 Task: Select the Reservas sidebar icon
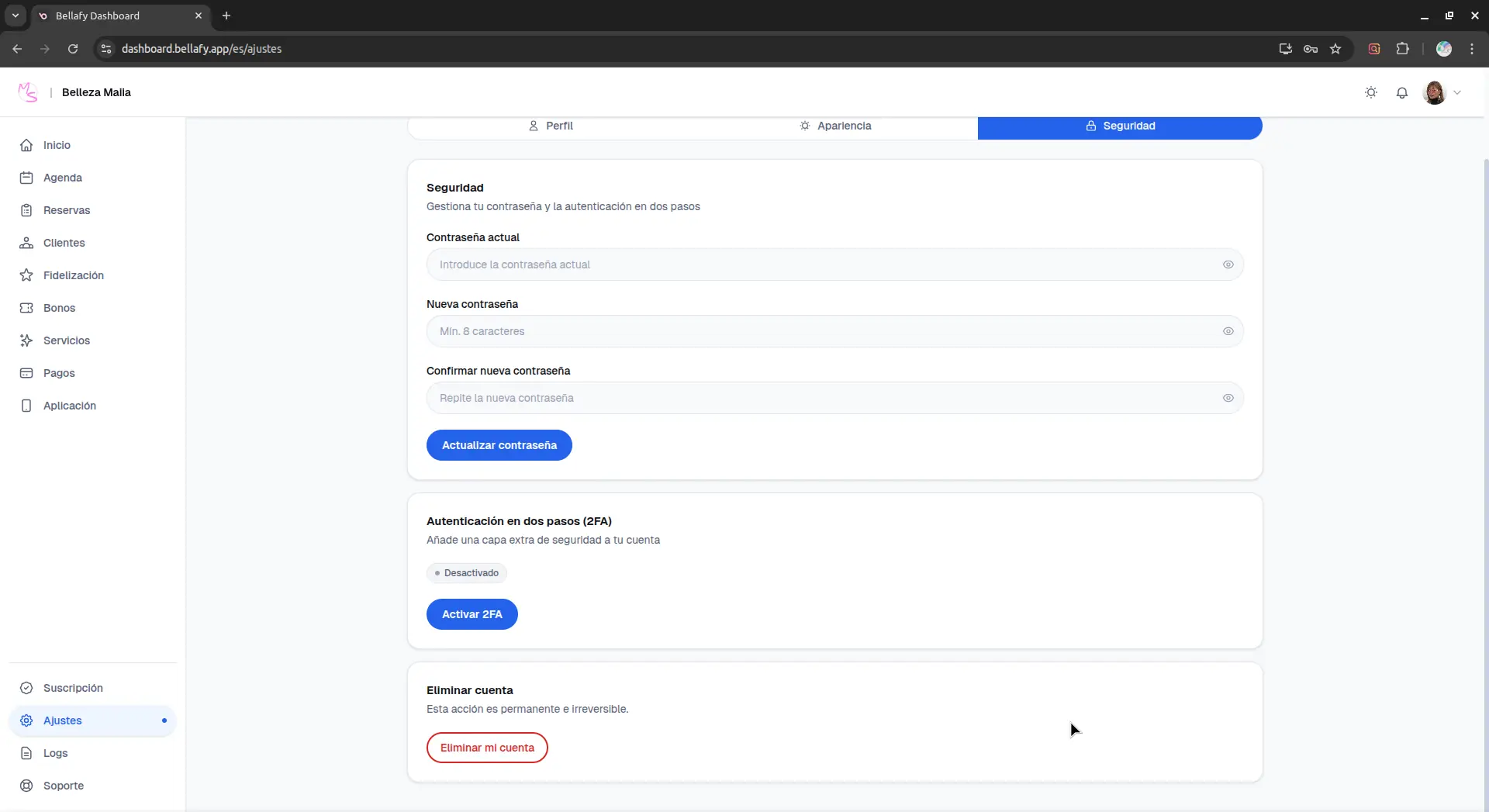point(26,209)
